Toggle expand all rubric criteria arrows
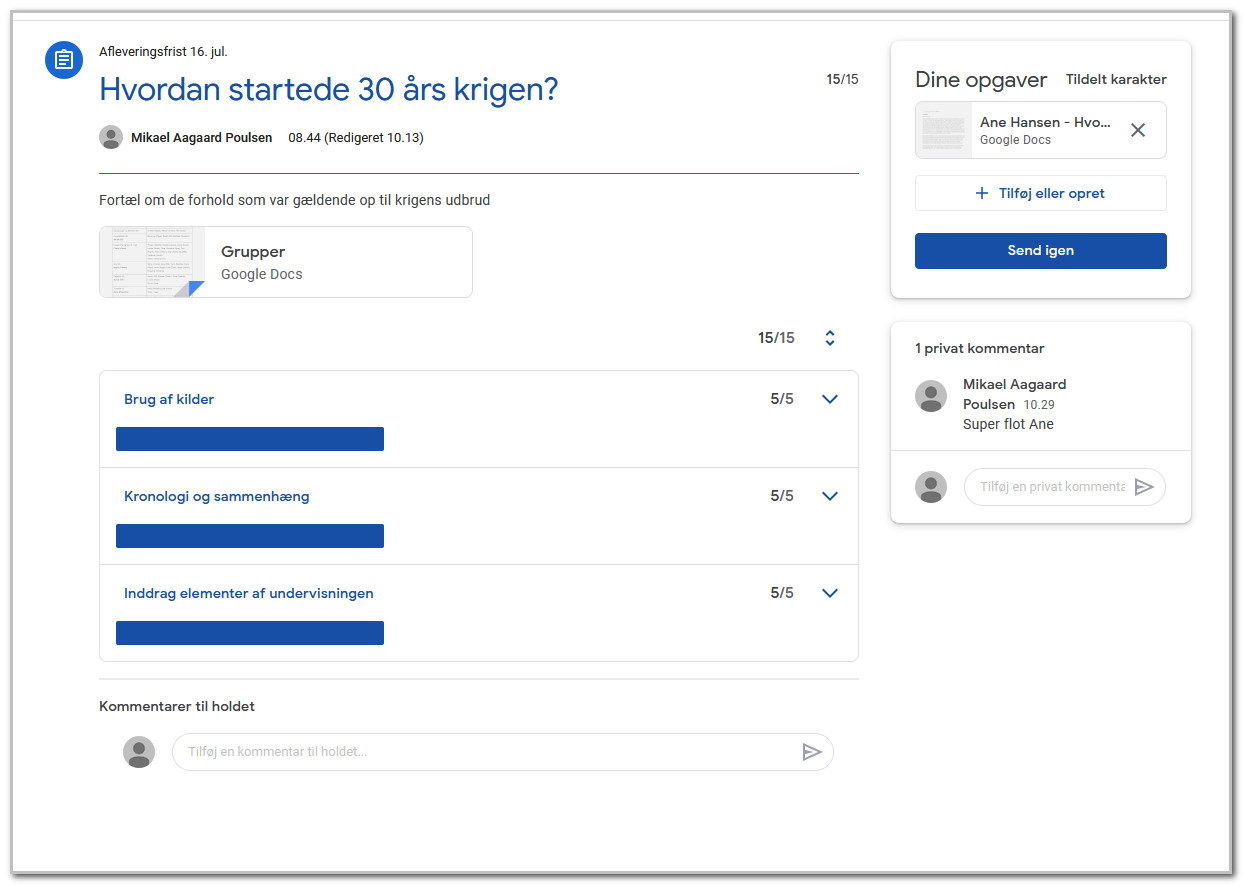Image resolution: width=1243 pixels, height=885 pixels. click(x=829, y=338)
